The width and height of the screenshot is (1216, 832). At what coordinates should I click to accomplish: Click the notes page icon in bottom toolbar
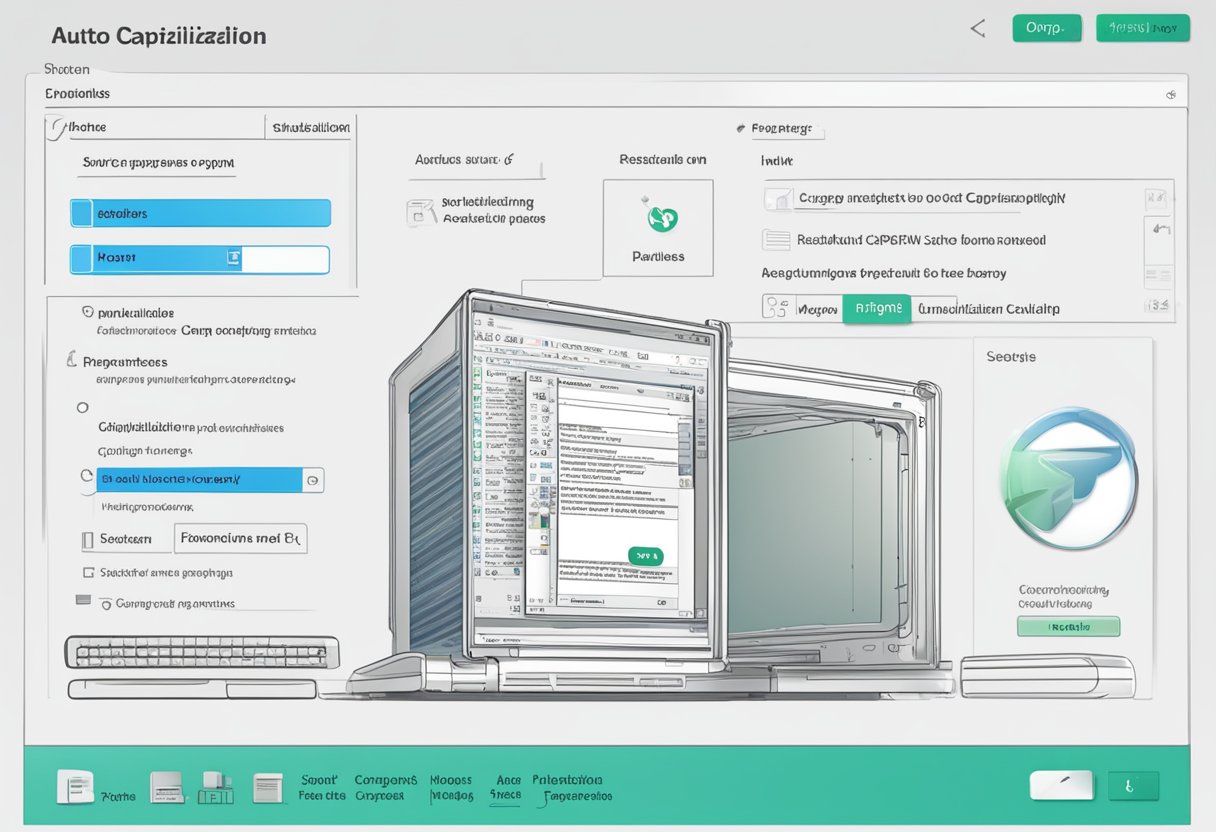coord(268,788)
